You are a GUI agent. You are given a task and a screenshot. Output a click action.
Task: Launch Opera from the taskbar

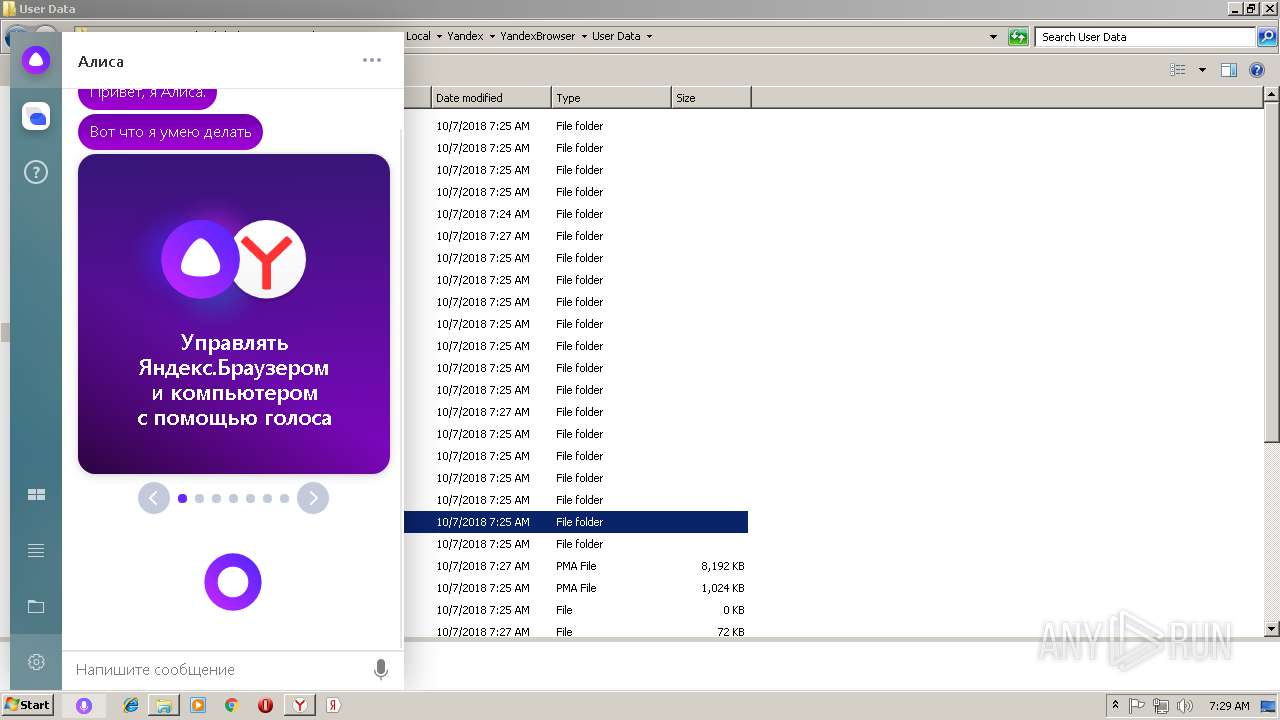[265, 705]
